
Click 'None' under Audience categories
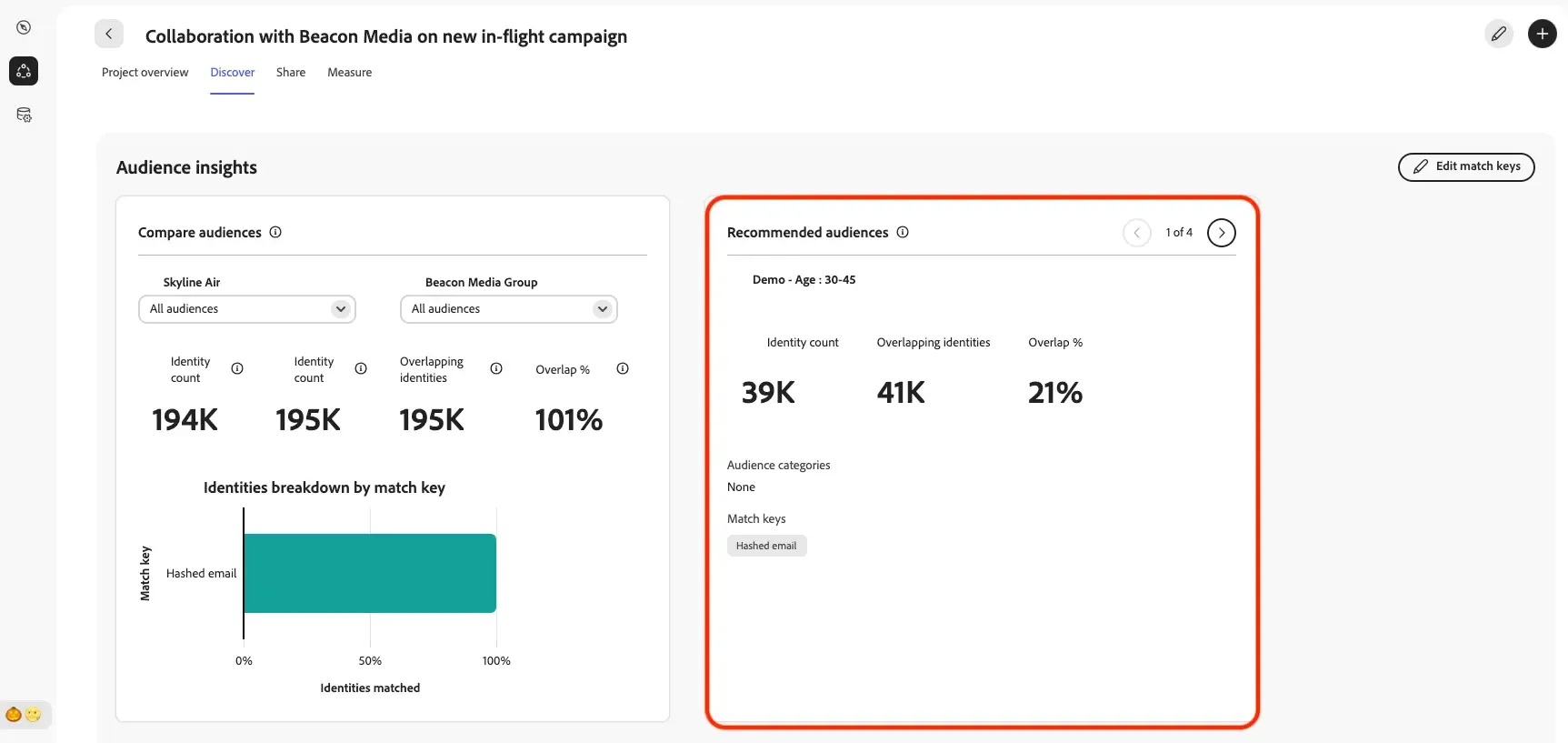coord(741,487)
